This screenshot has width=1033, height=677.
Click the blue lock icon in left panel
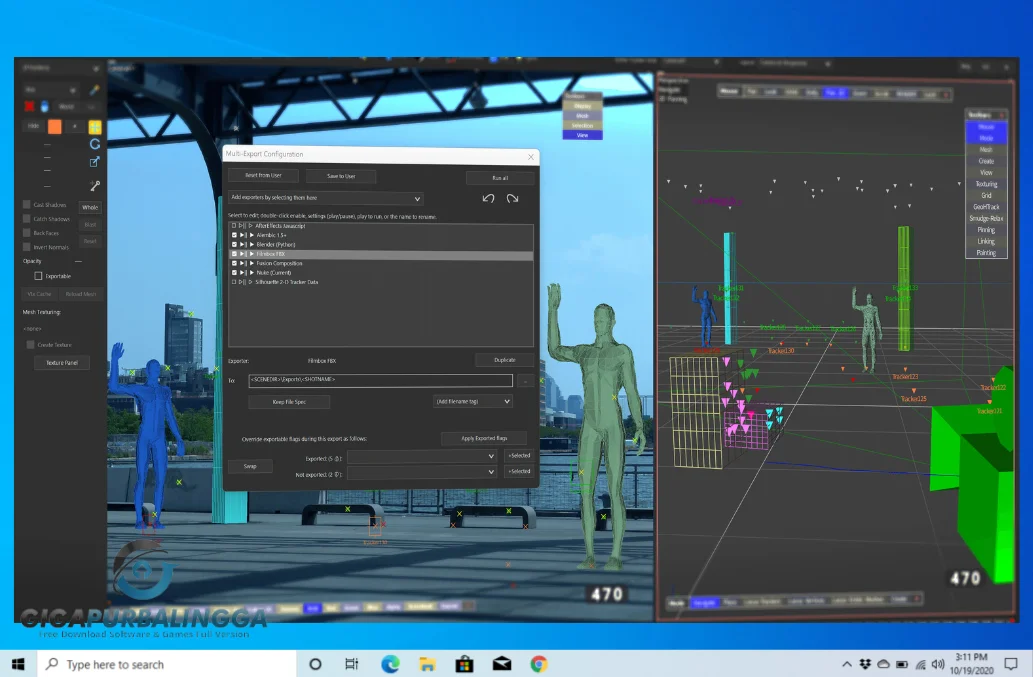coord(45,106)
